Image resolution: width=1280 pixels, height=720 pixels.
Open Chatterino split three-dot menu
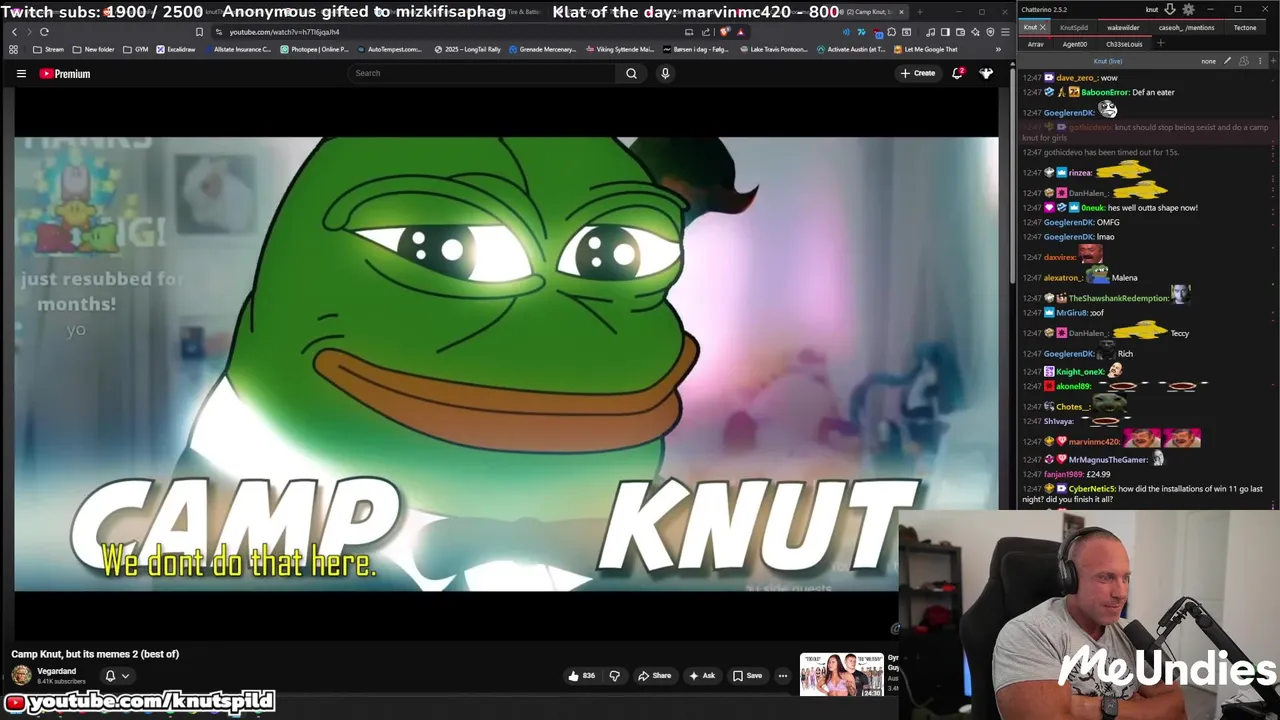point(1258,61)
